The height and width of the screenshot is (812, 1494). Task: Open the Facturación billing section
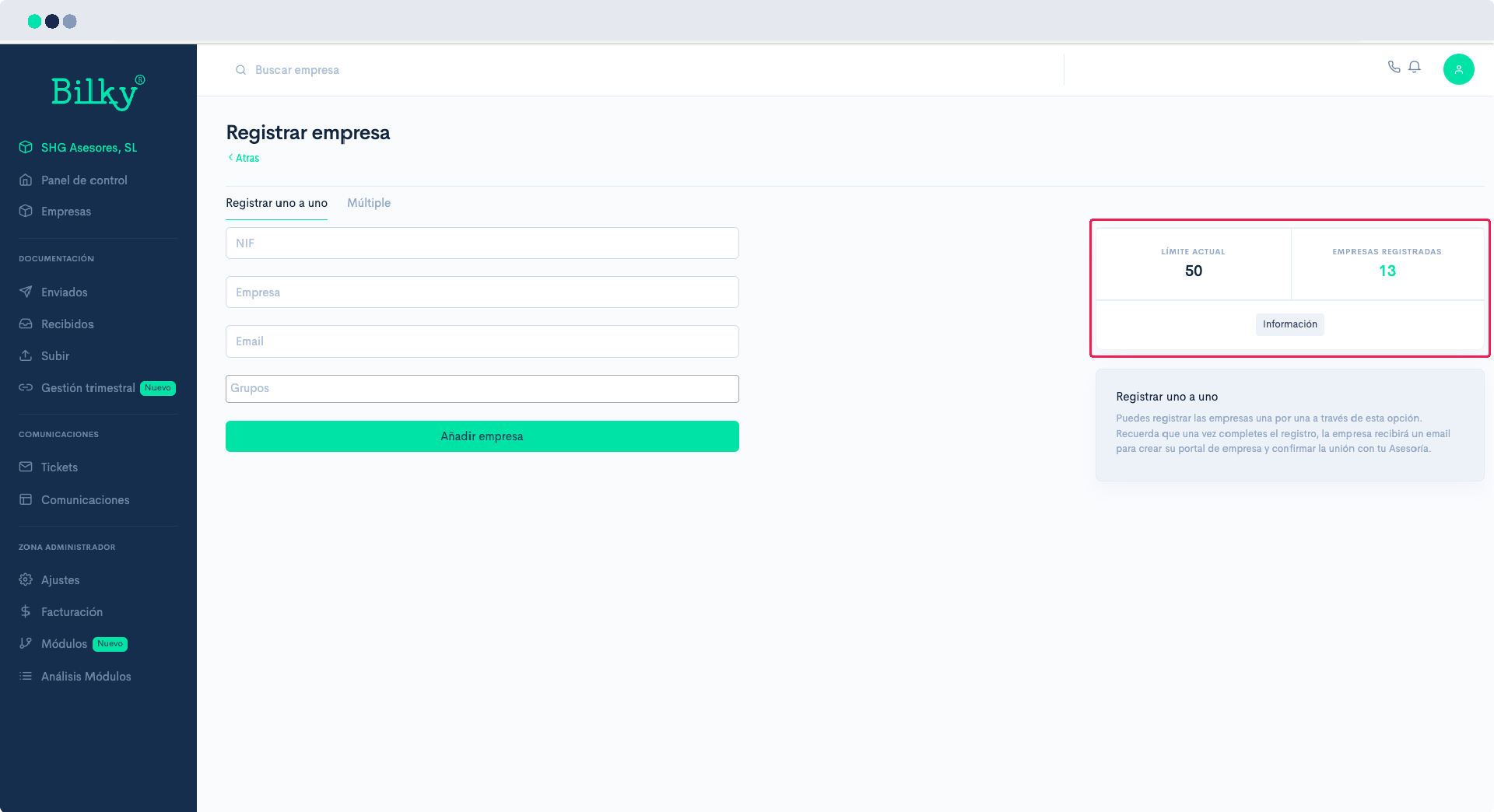click(72, 611)
